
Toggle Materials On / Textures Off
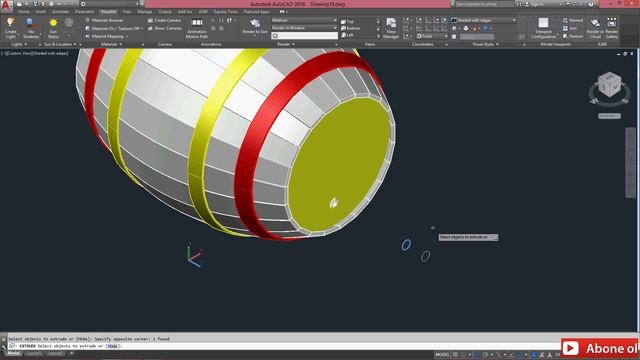pos(113,28)
